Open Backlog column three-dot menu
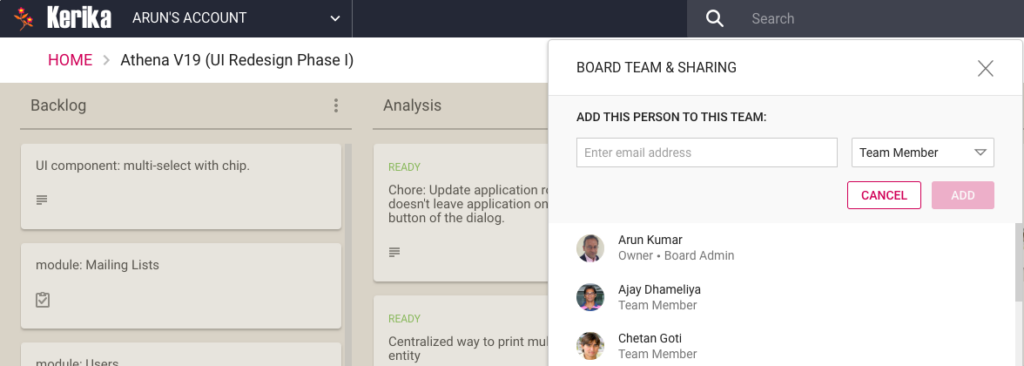The height and width of the screenshot is (366, 1024). [336, 105]
